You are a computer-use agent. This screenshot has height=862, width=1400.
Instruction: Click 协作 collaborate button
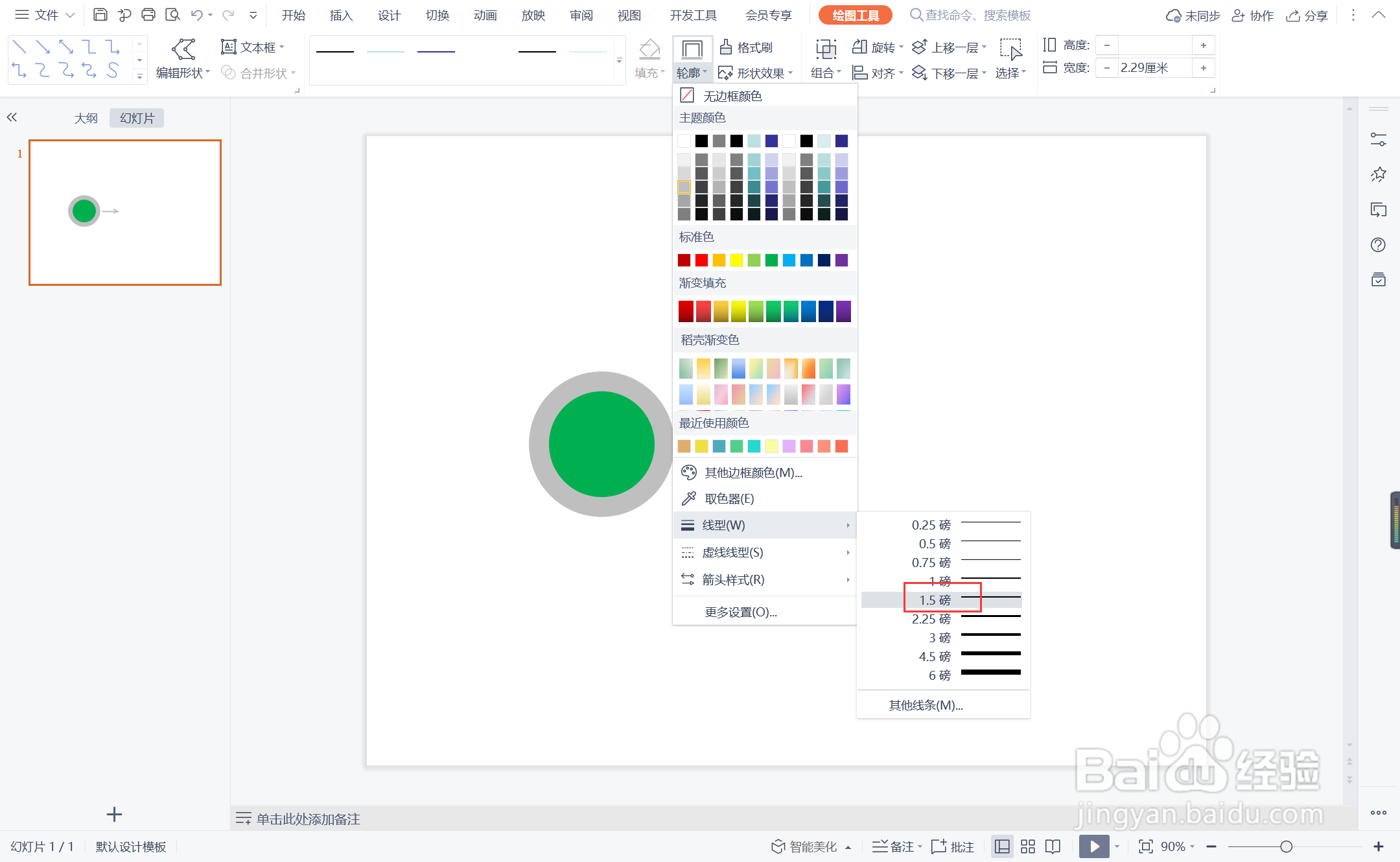click(1252, 15)
